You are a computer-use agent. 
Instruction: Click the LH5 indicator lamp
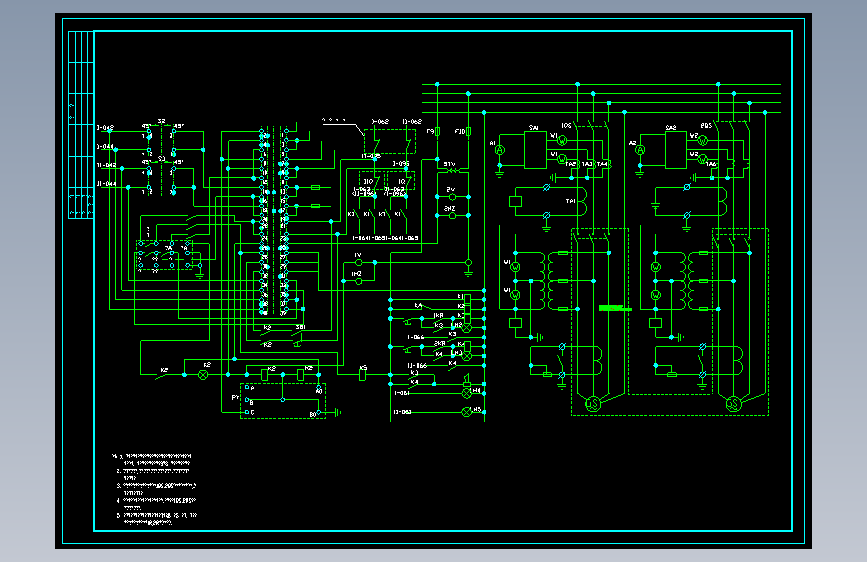tap(467, 412)
